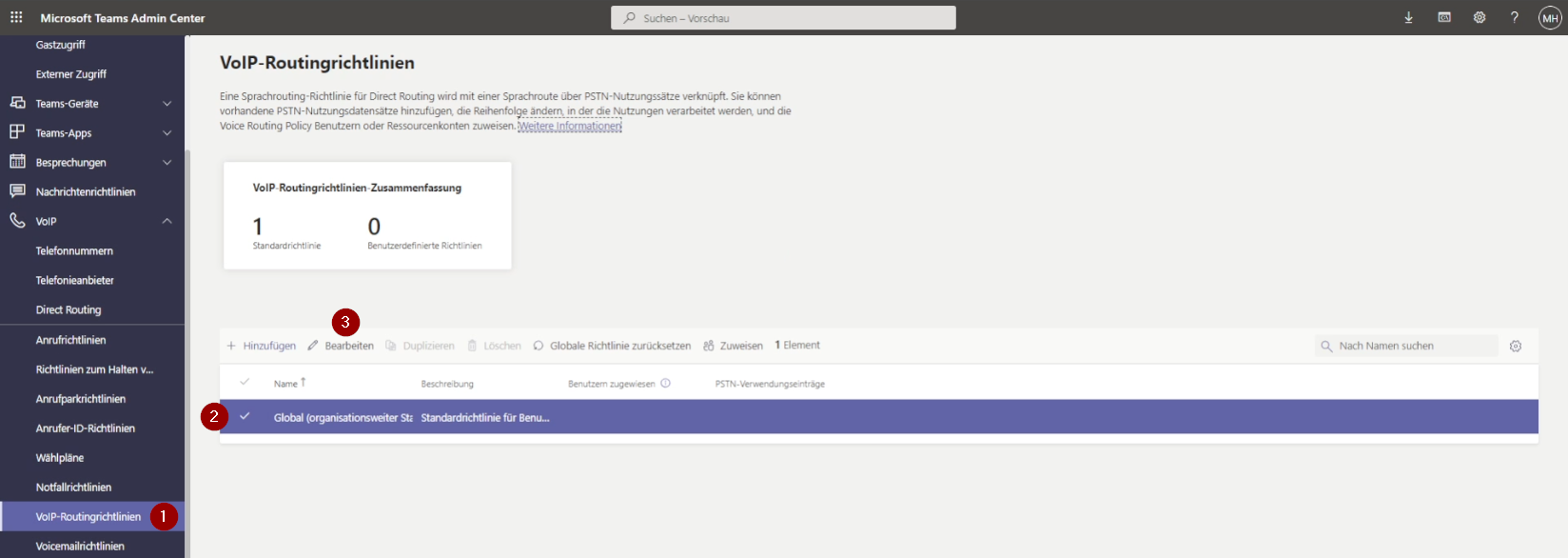
Task: Open Gastzugriff in the sidebar
Action: click(60, 45)
